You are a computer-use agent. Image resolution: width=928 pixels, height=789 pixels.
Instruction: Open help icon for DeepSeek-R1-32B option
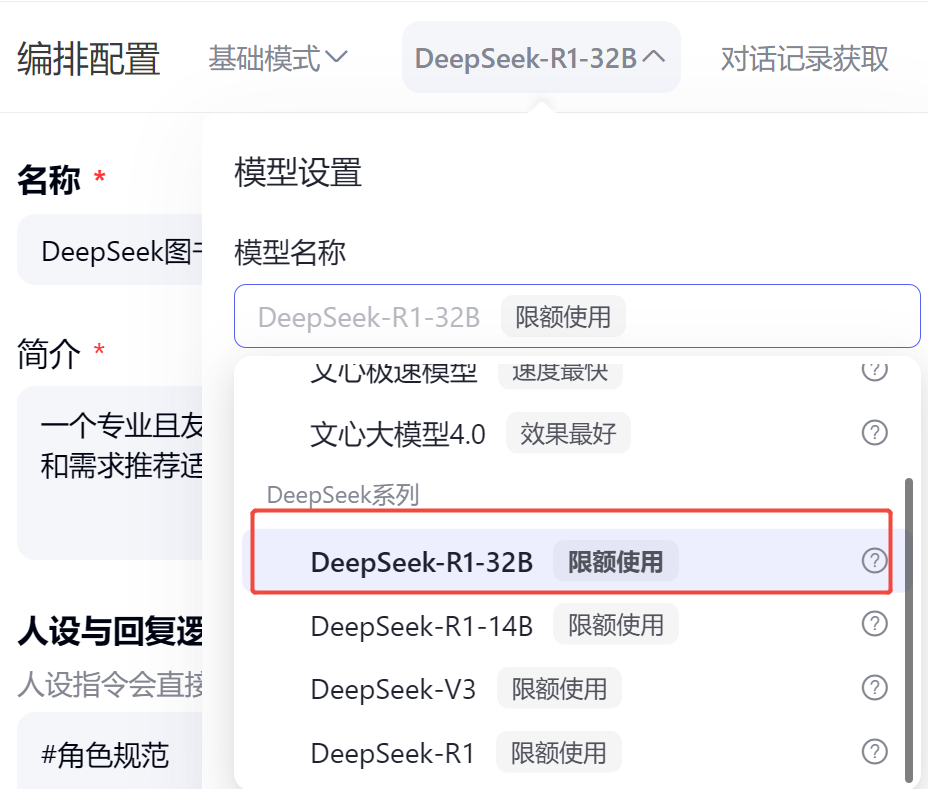pos(874,561)
